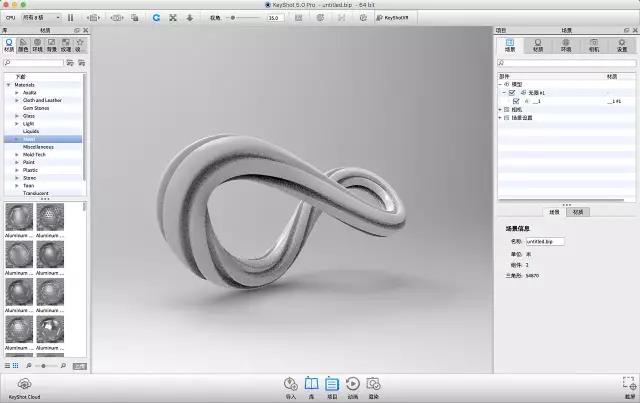The image size is (640, 403).
Task: Select the mesh-patterned Aluminum thumbnail
Action: pyautogui.click(x=50, y=217)
